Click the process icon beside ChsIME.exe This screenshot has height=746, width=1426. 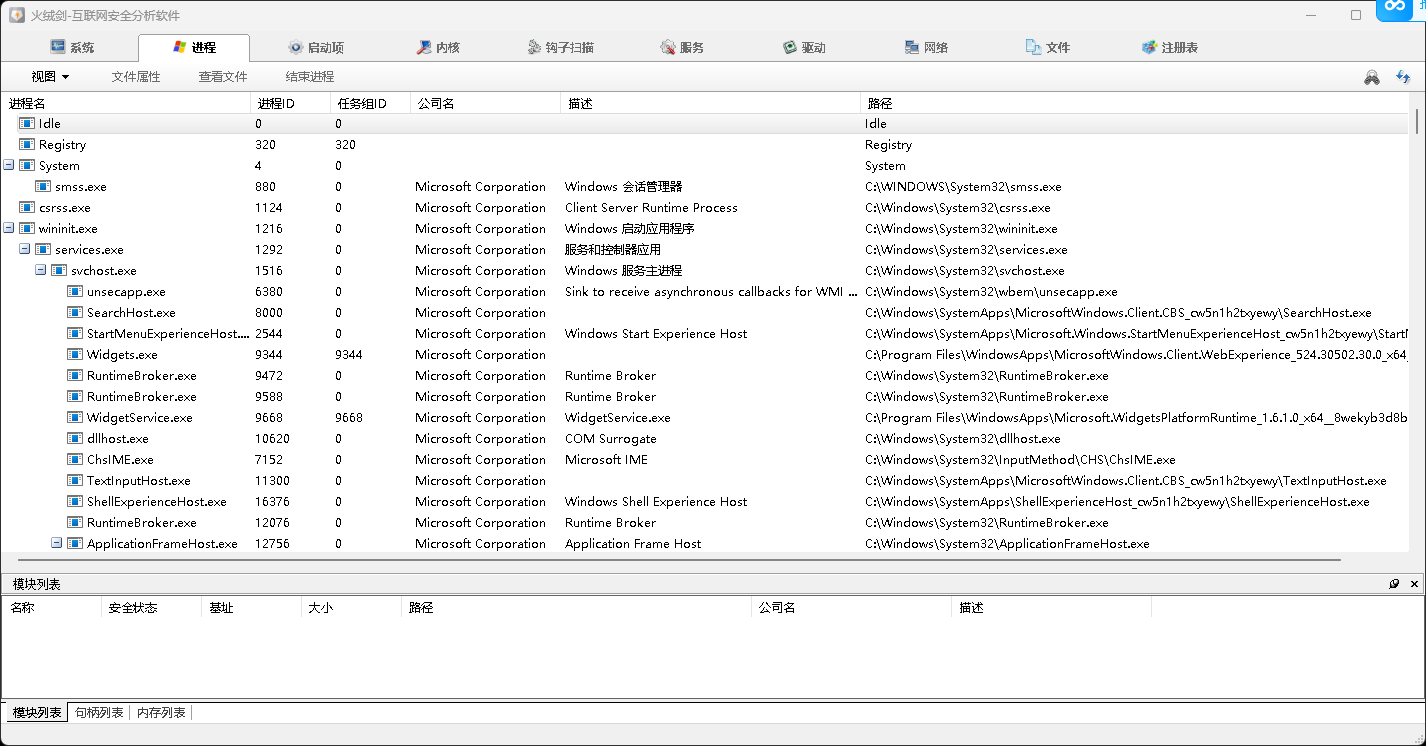click(x=74, y=460)
